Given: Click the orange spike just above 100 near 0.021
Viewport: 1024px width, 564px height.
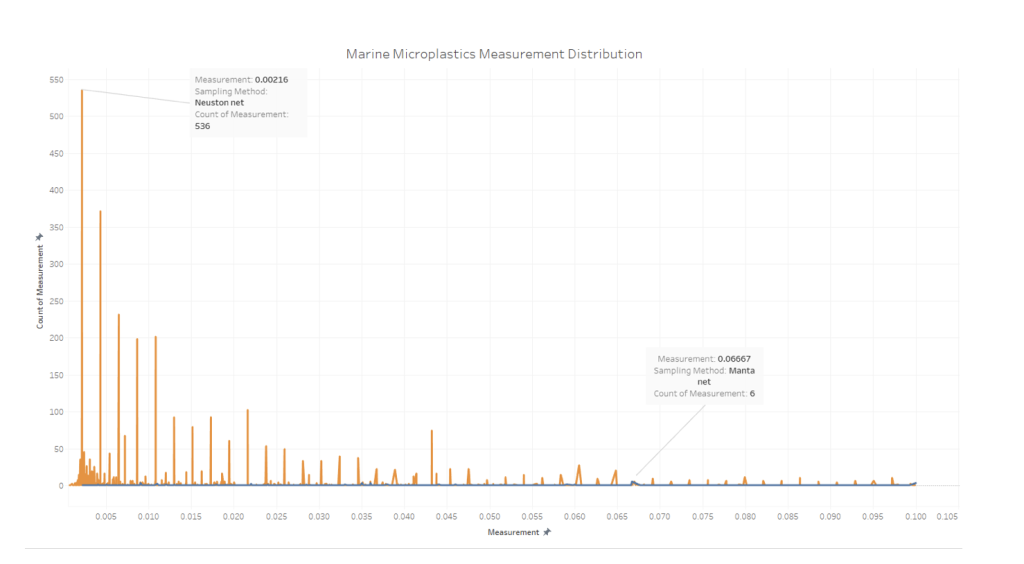Looking at the screenshot, I should (247, 412).
